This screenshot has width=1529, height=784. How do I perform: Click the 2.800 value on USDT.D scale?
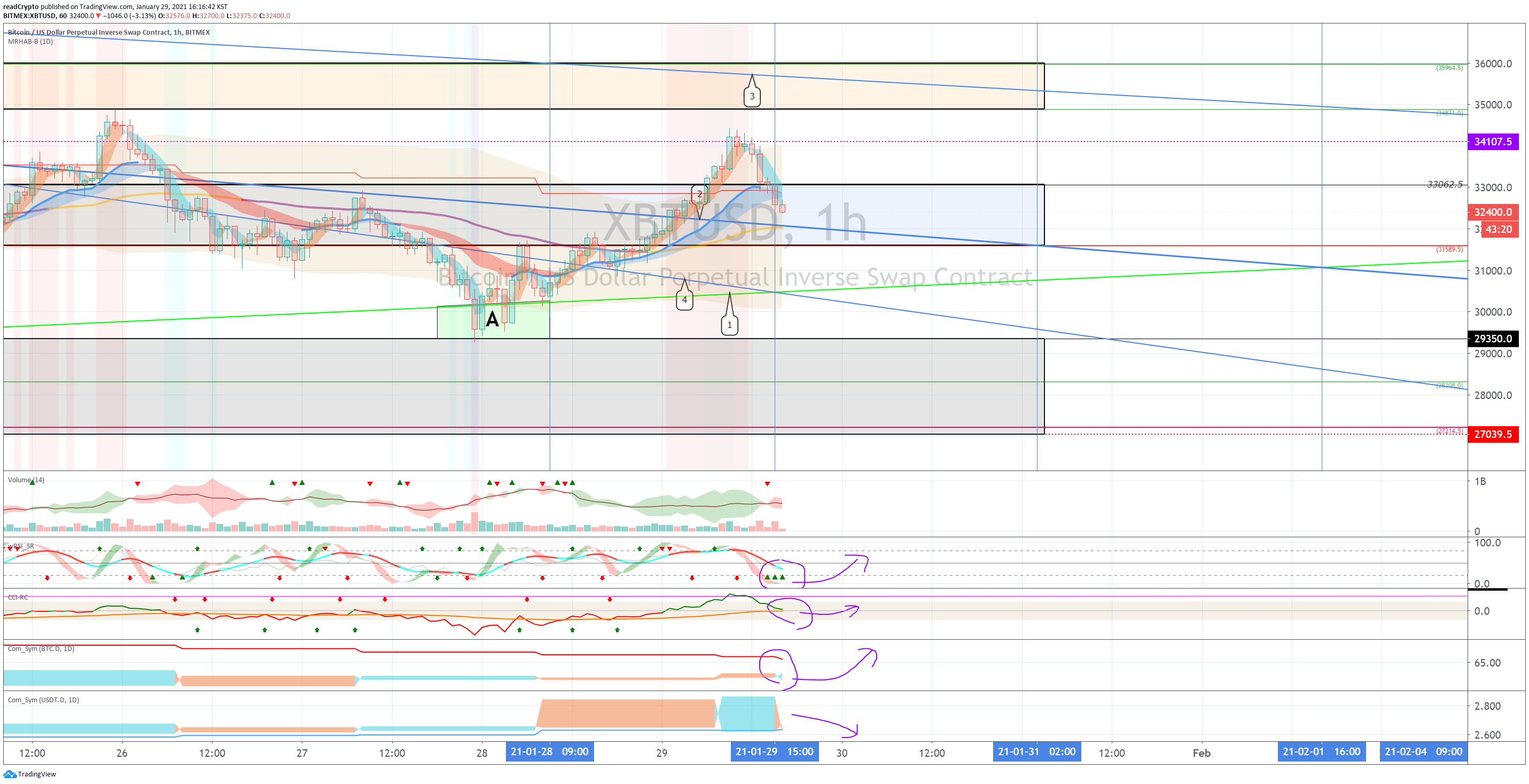pyautogui.click(x=1487, y=706)
